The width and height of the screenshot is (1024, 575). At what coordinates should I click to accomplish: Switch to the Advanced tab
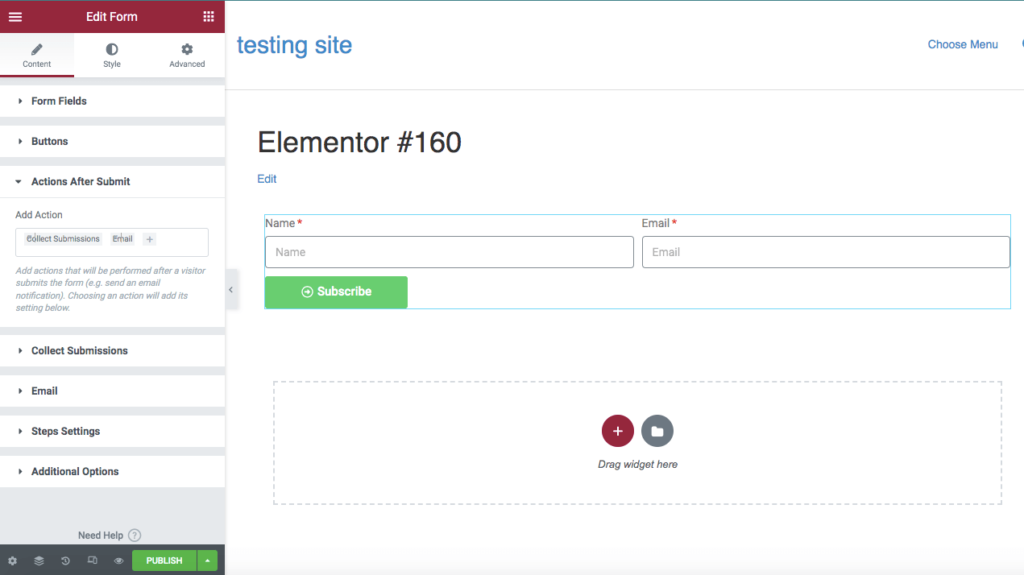tap(187, 55)
